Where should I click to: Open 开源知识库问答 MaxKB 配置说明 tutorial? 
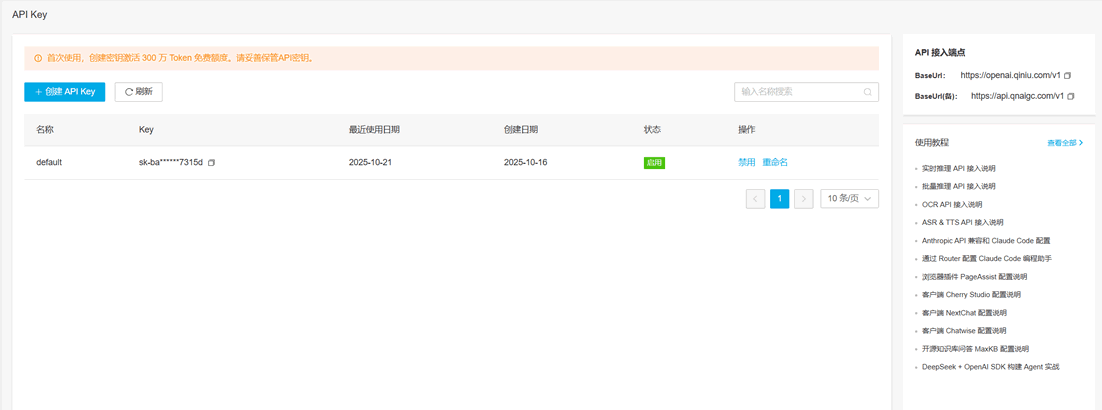tap(974, 349)
